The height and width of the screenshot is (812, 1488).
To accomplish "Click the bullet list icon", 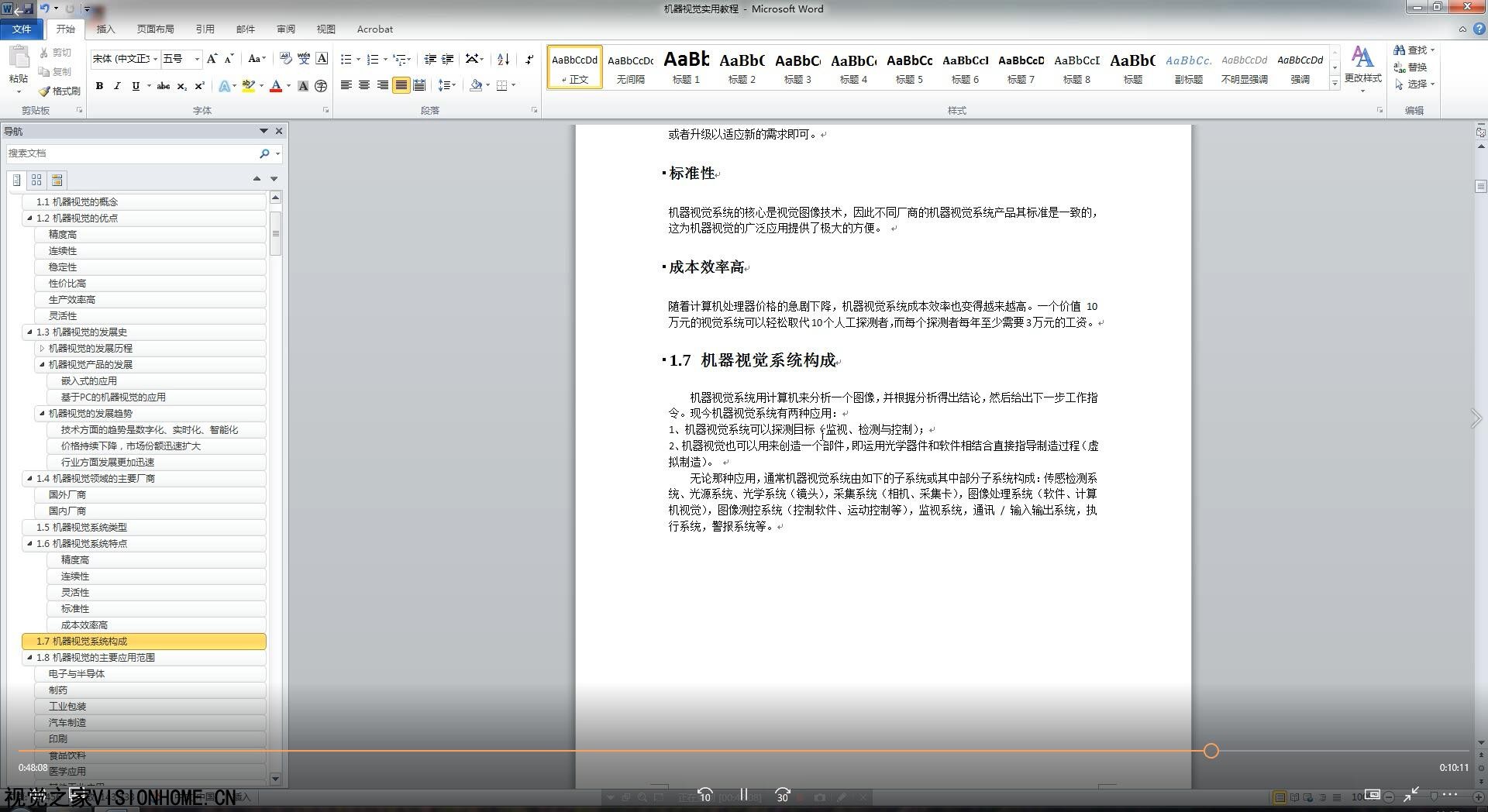I will click(346, 59).
